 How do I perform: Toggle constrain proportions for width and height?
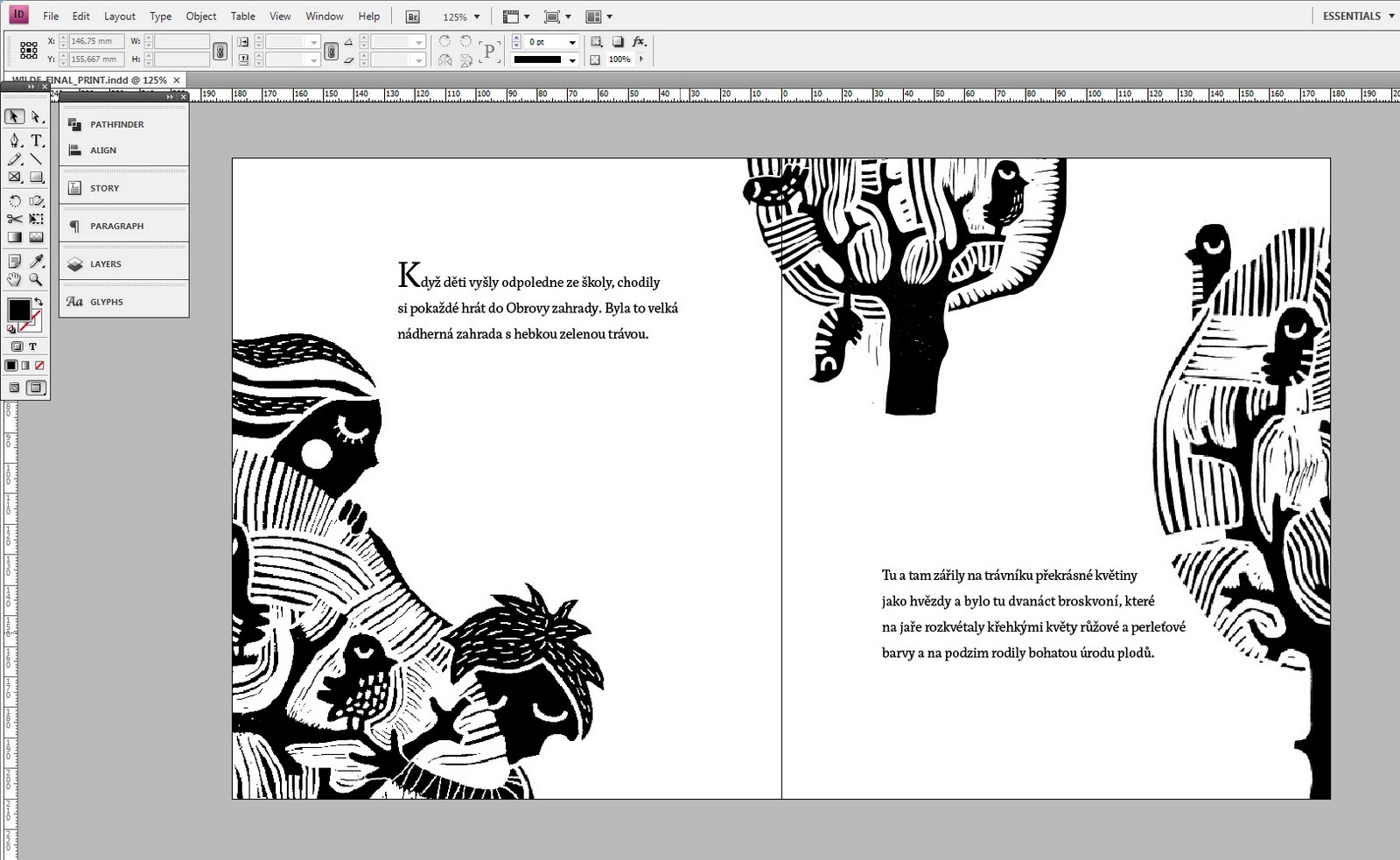[220, 52]
